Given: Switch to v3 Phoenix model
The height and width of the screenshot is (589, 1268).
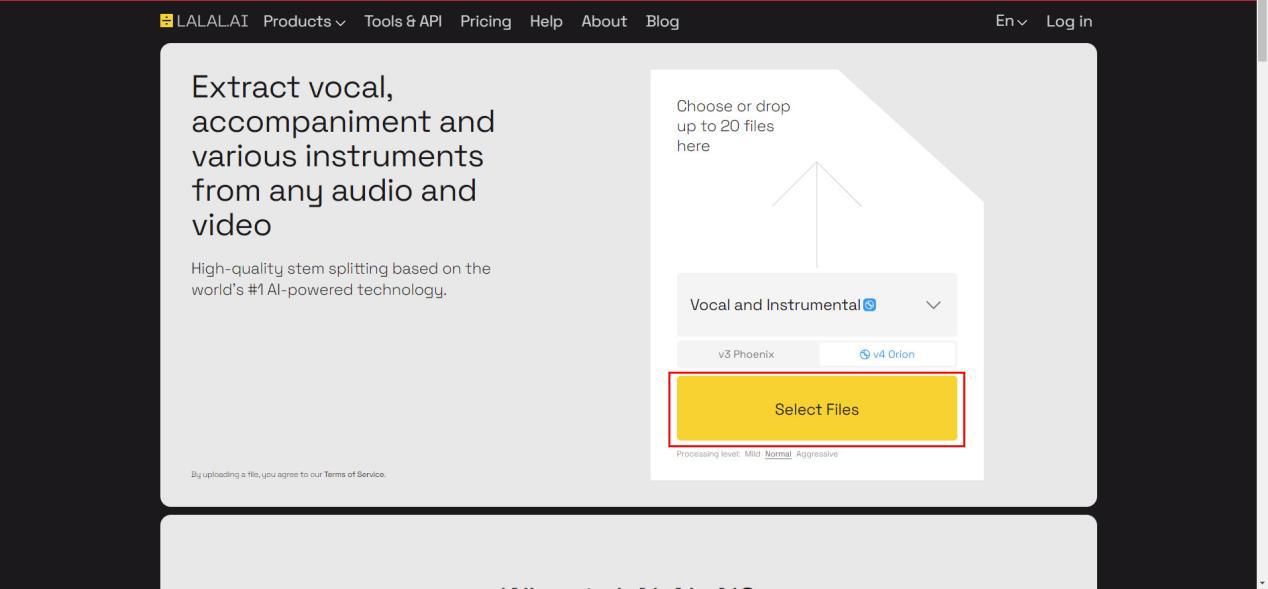Looking at the screenshot, I should tap(747, 354).
